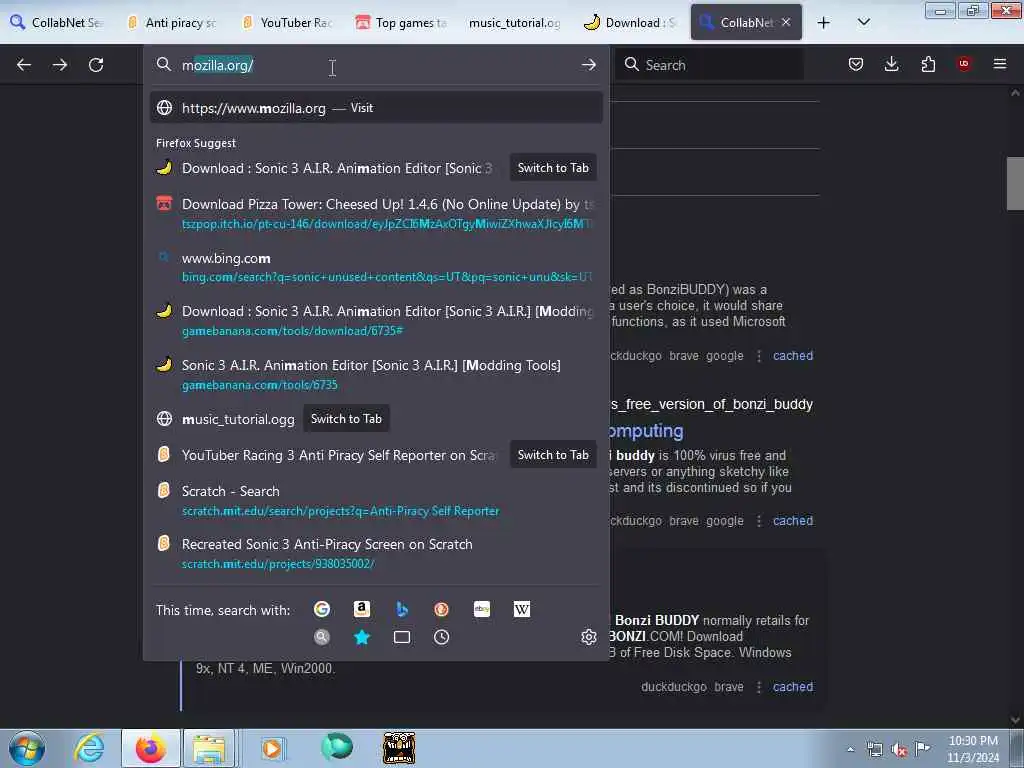Open the www.bing.com search suggestion

[376, 267]
